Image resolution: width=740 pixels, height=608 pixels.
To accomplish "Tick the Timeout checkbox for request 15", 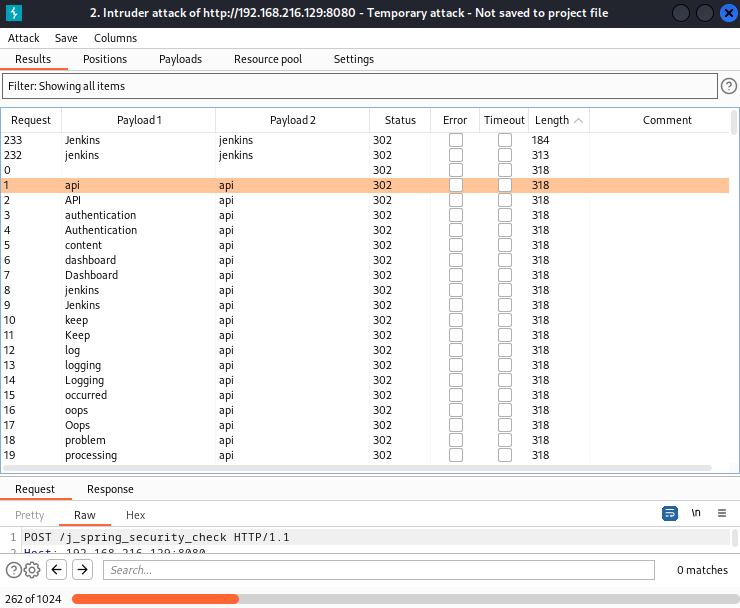I will point(505,395).
